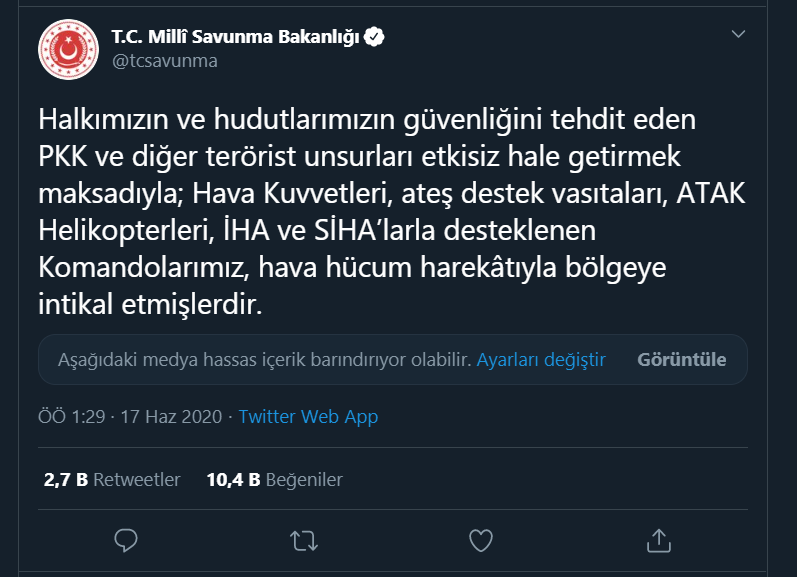797x577 pixels.
Task: Like the tweet with heart icon
Action: (x=481, y=540)
